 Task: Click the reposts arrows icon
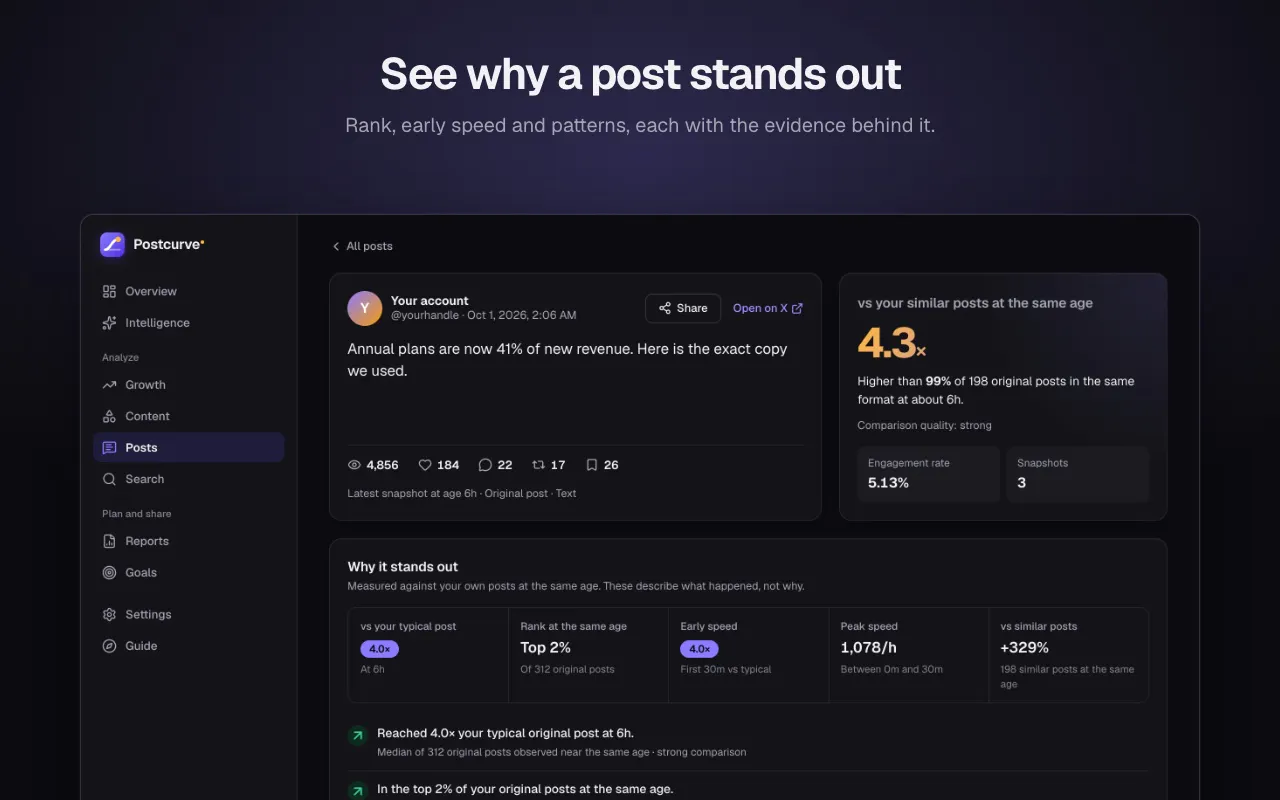pos(538,465)
